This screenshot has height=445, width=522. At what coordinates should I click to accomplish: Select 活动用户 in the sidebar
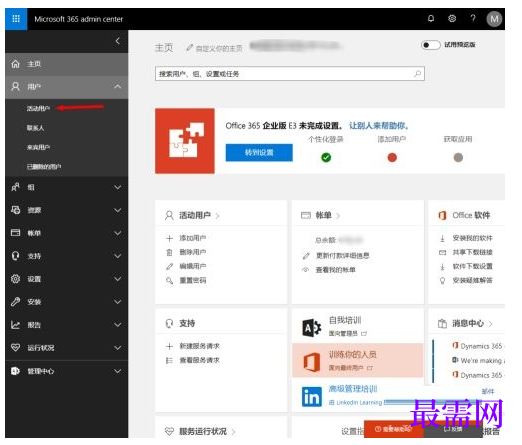[x=38, y=108]
